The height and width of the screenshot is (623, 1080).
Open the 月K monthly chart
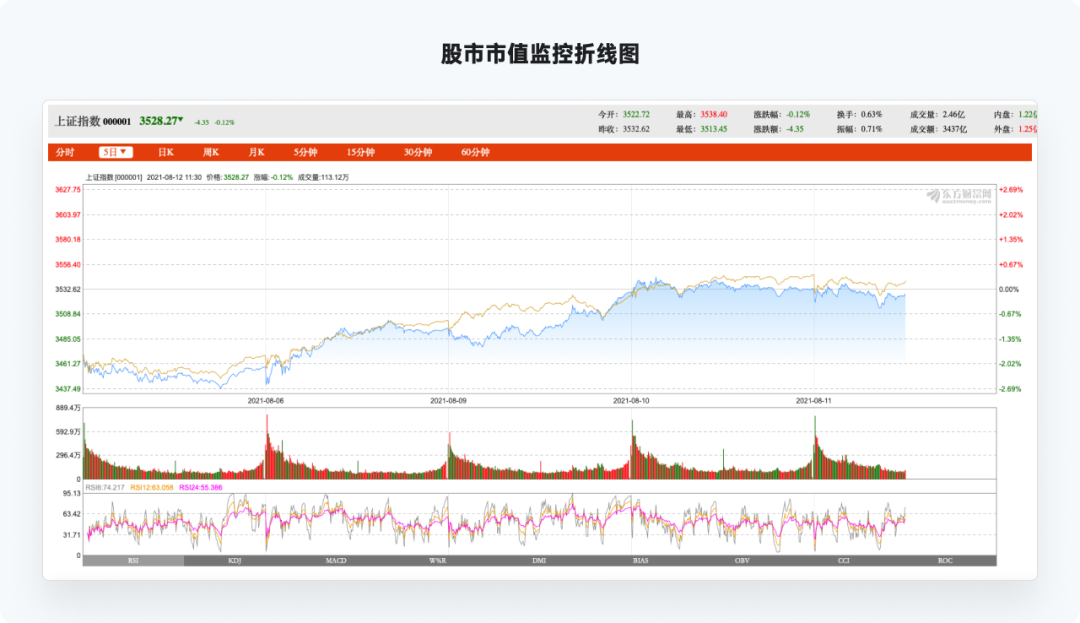click(x=256, y=152)
